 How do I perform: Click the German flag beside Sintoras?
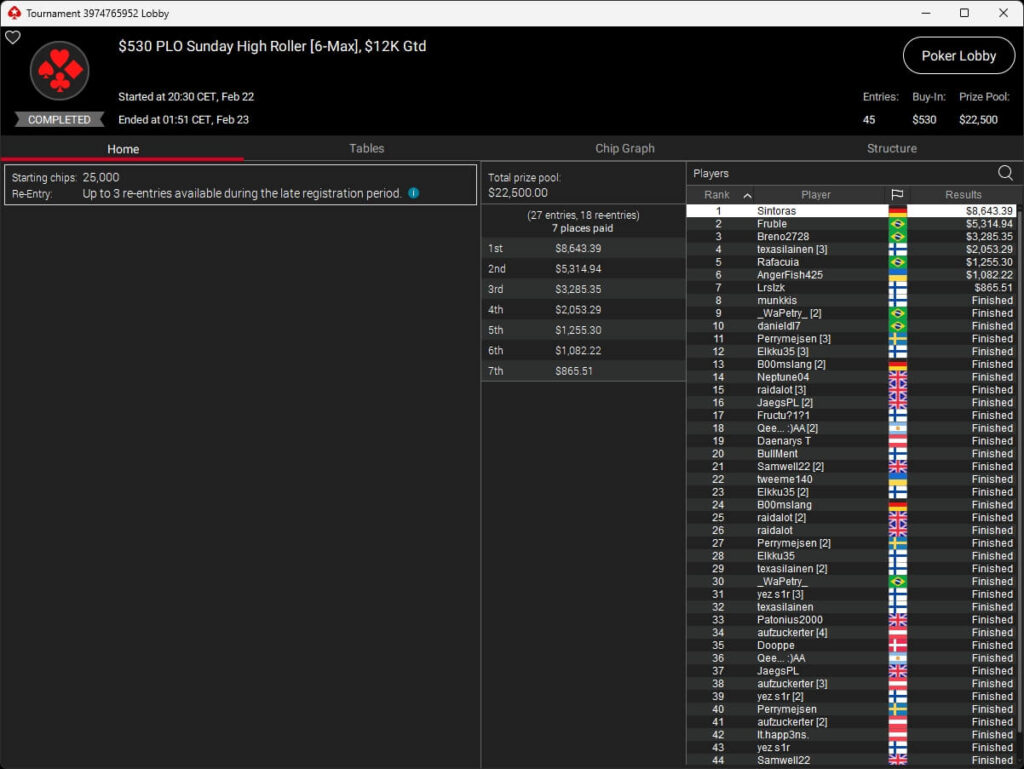tap(897, 211)
